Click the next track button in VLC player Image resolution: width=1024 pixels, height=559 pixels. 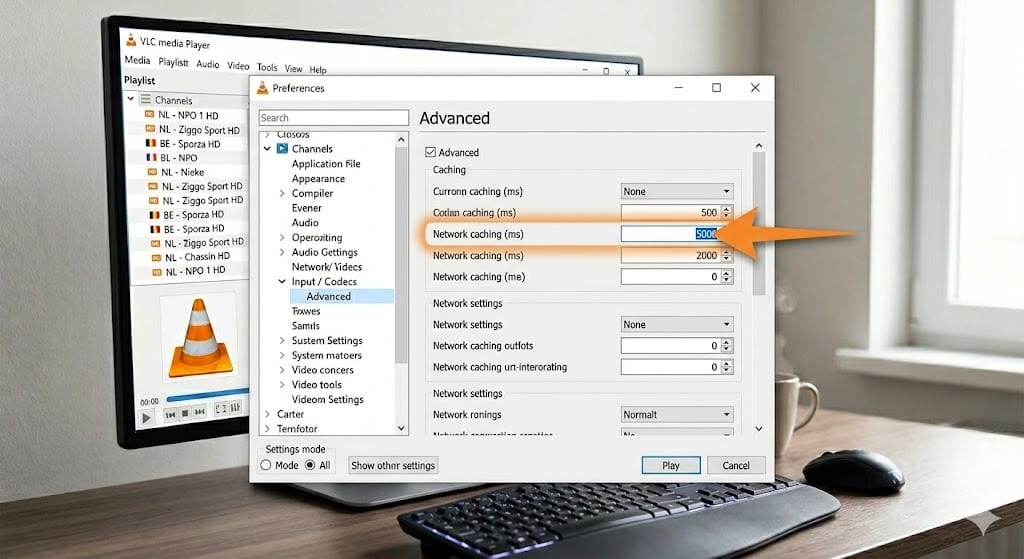point(200,411)
